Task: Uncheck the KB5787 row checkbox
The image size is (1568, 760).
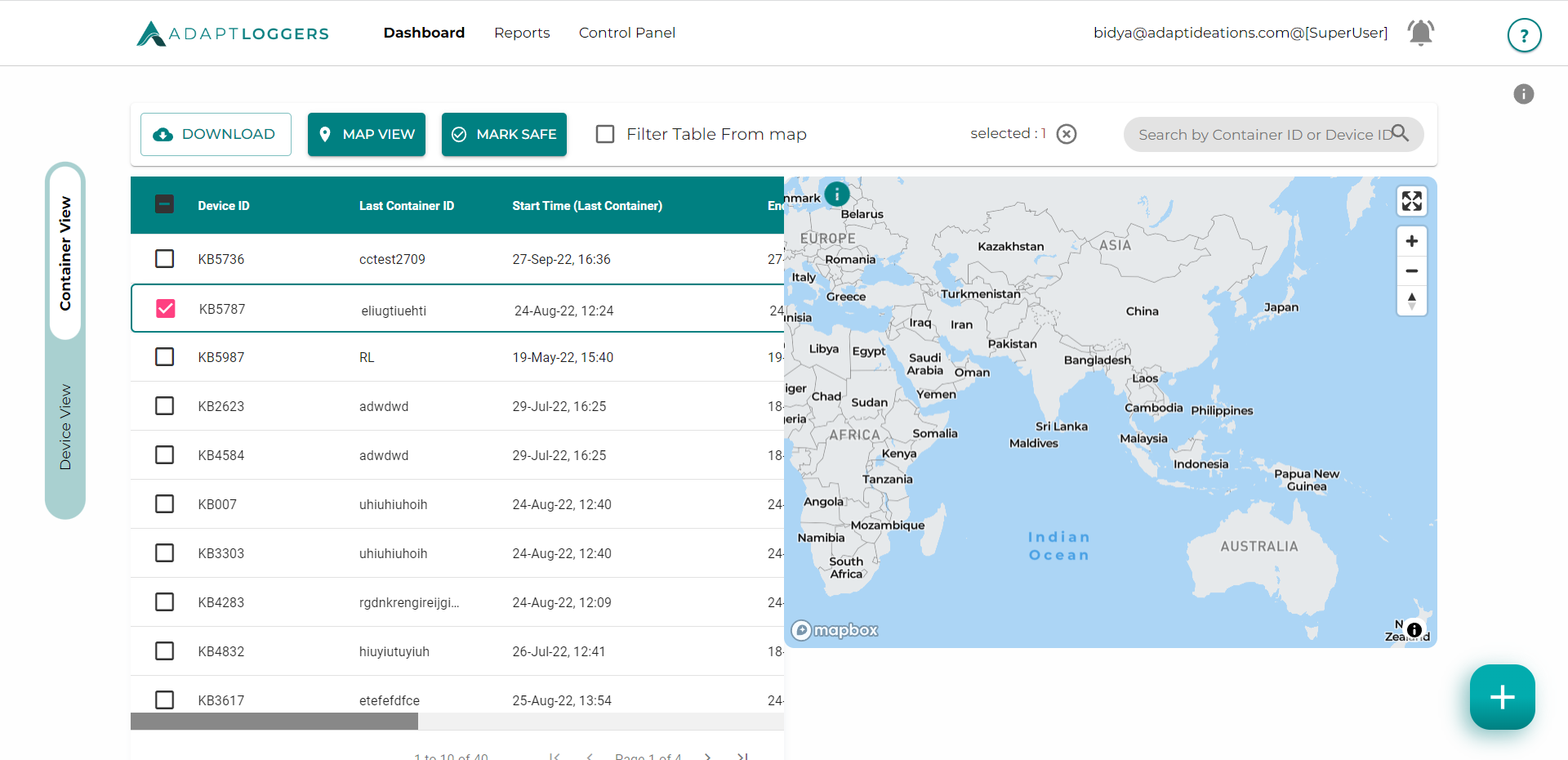Action: pyautogui.click(x=166, y=308)
